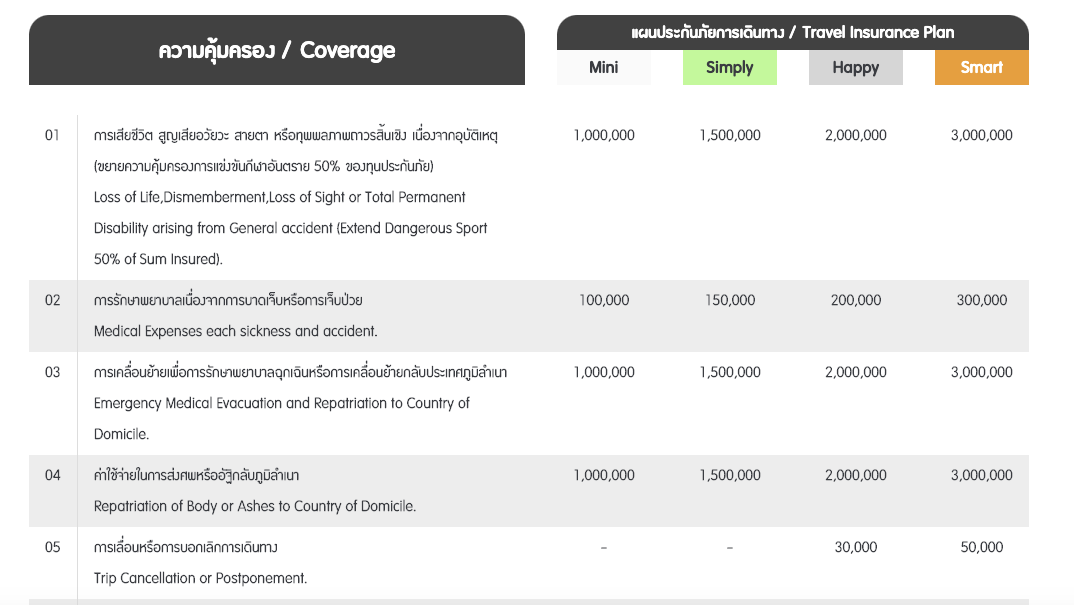The image size is (1074, 605).
Task: Open details for coverage row 03
Action: click(x=52, y=371)
